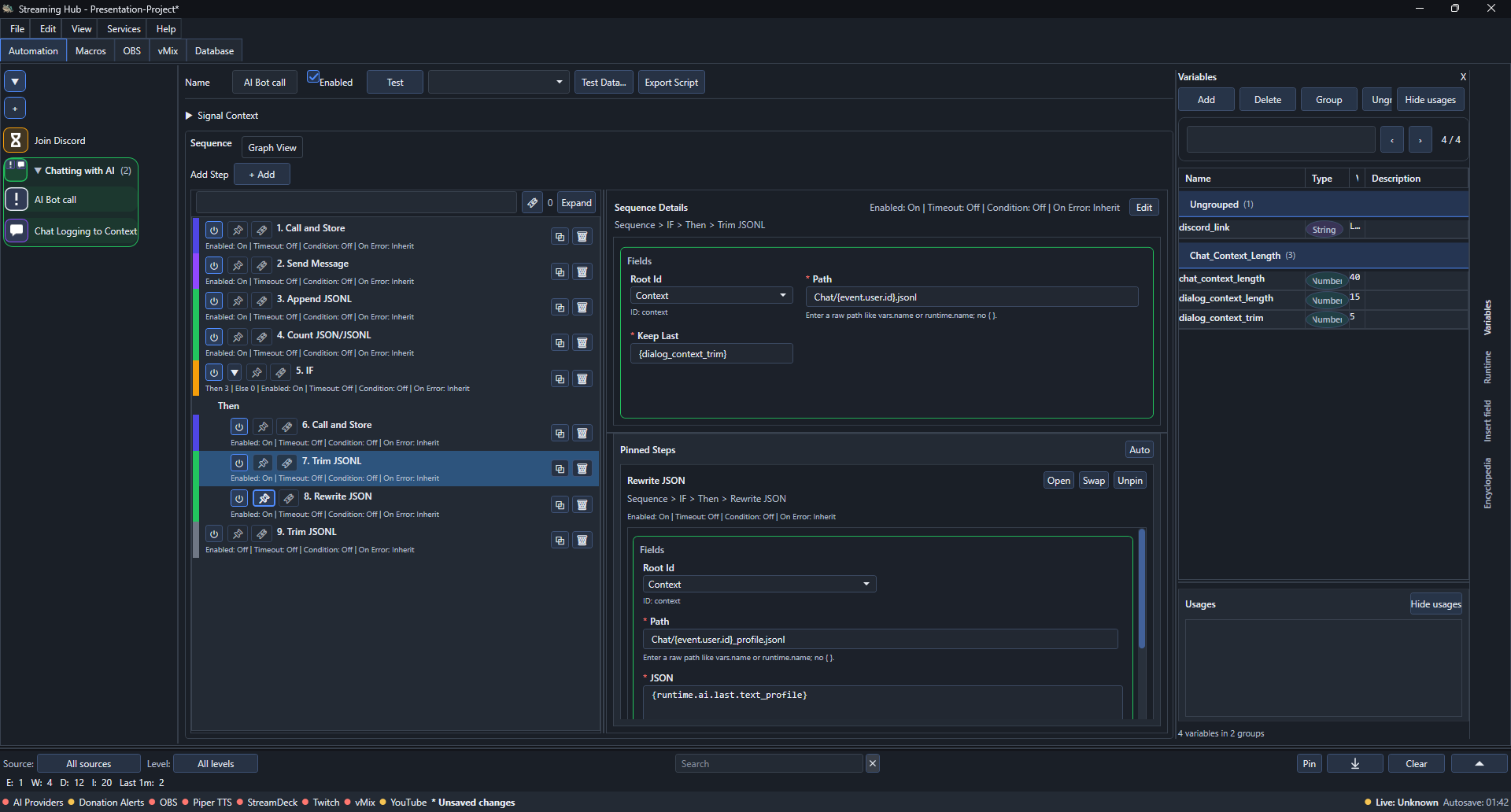
Task: Duplicate the 5. IF step
Action: coord(560,379)
